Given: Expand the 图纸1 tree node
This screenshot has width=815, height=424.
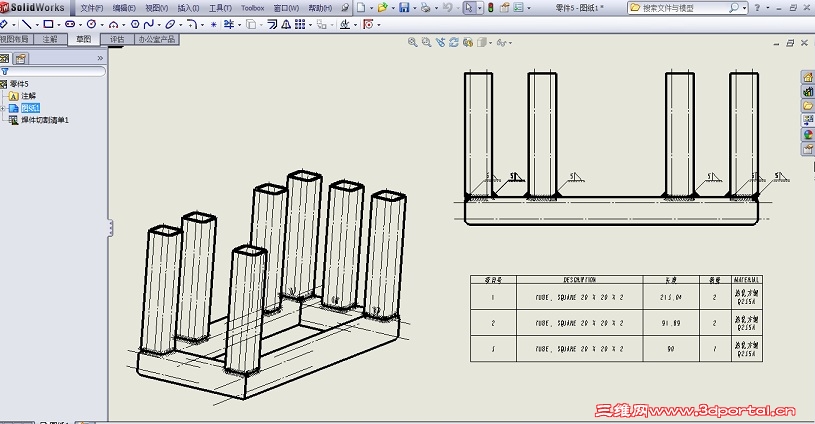Looking at the screenshot, I should [x=3, y=108].
